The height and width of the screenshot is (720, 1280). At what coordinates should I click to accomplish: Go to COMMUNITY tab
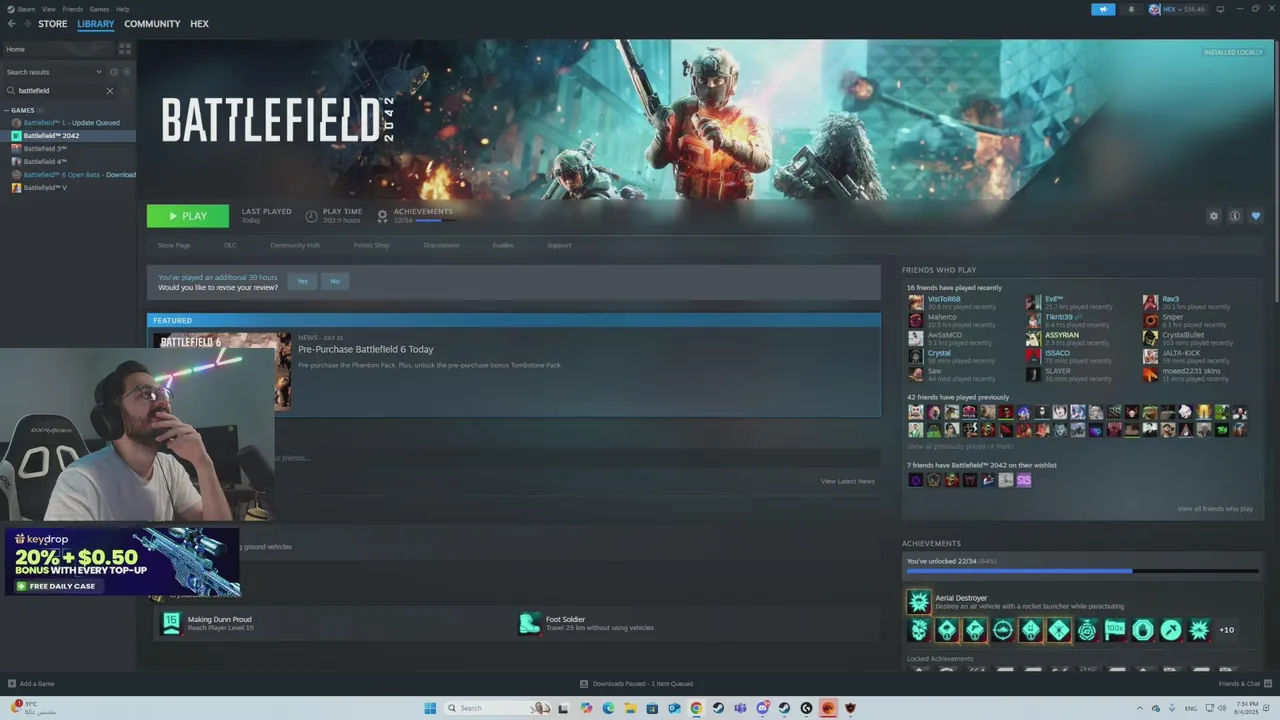pos(152,24)
